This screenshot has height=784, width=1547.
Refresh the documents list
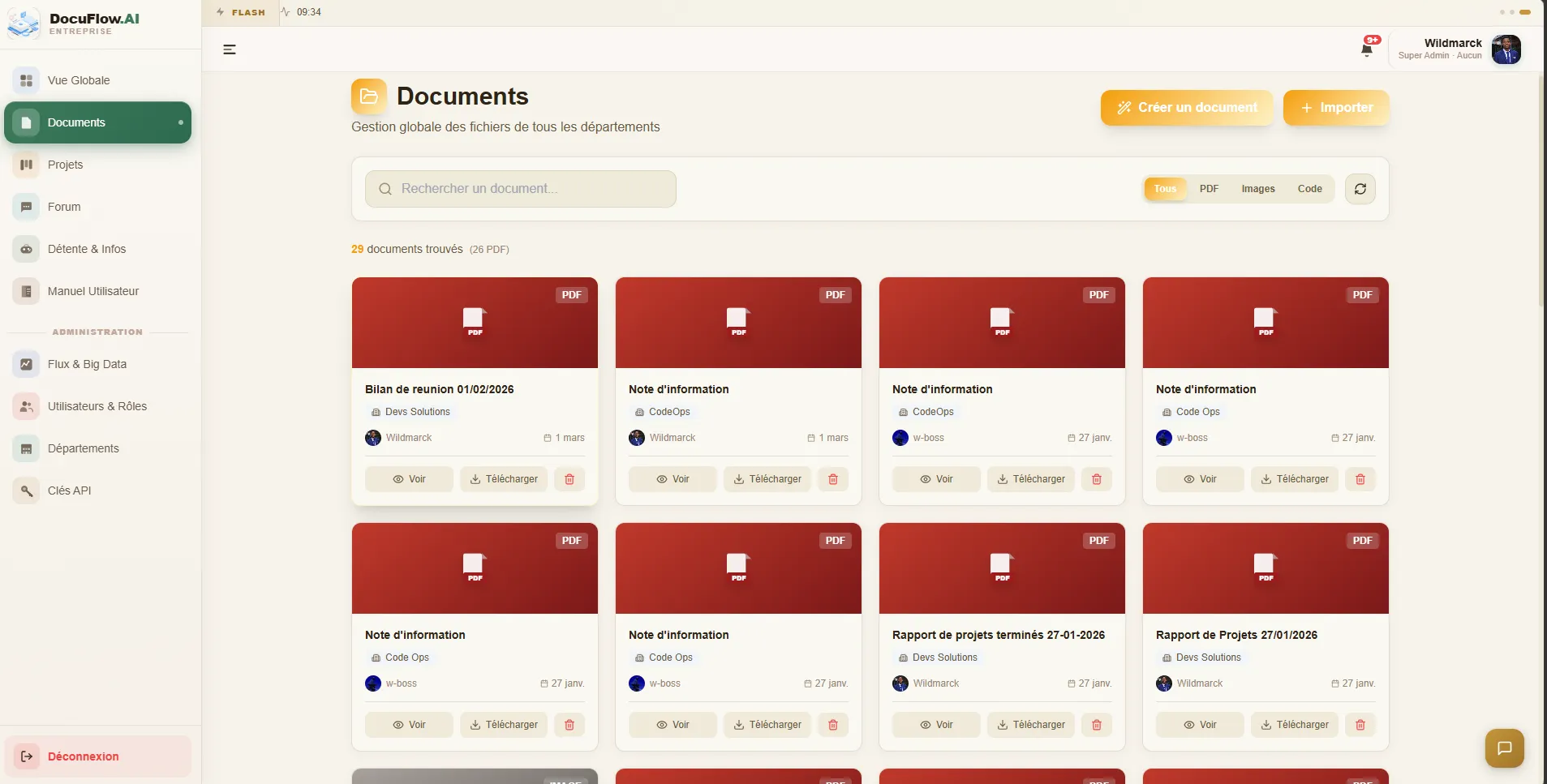point(1360,189)
